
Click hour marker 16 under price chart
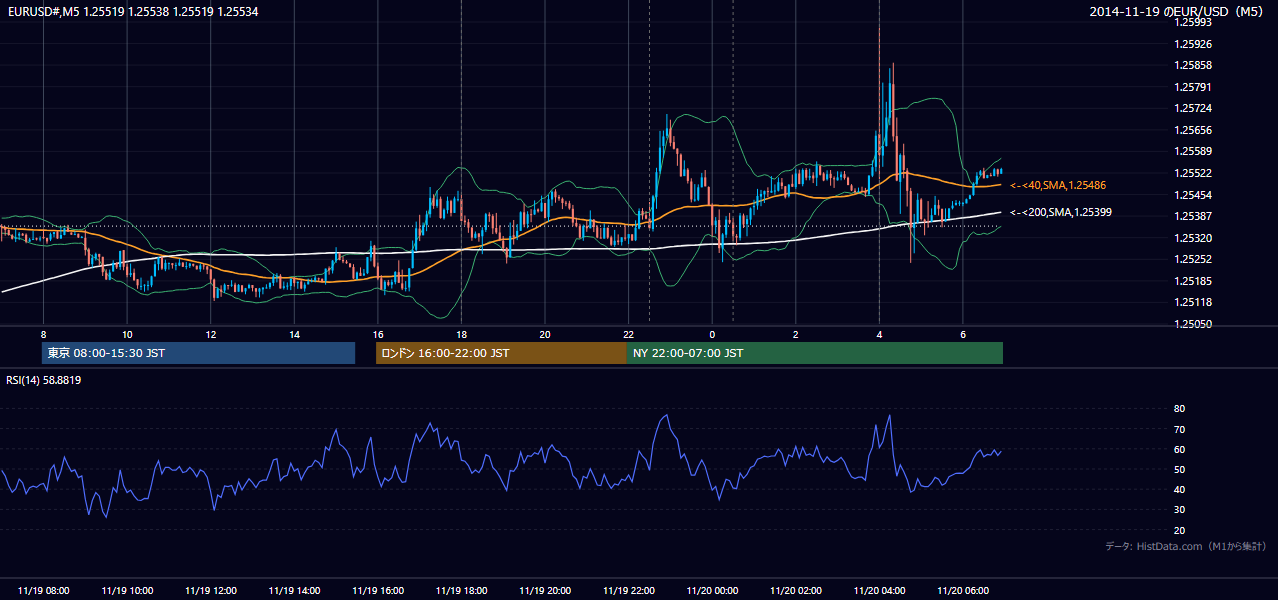coord(378,334)
